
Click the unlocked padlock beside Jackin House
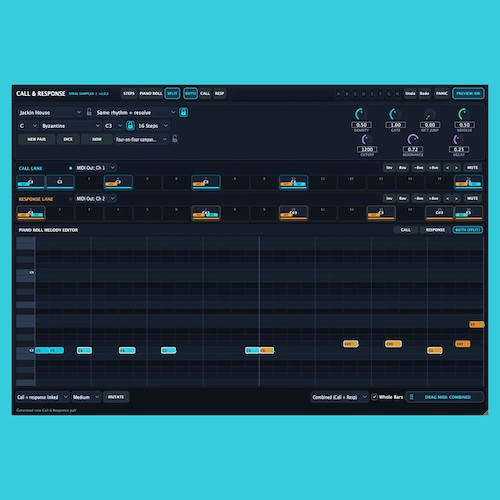89,112
